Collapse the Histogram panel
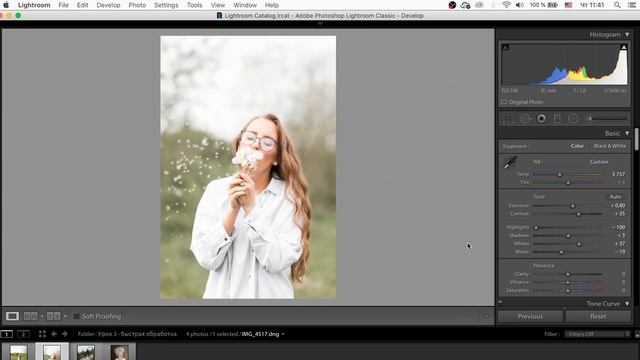The height and width of the screenshot is (360, 640). (627, 35)
